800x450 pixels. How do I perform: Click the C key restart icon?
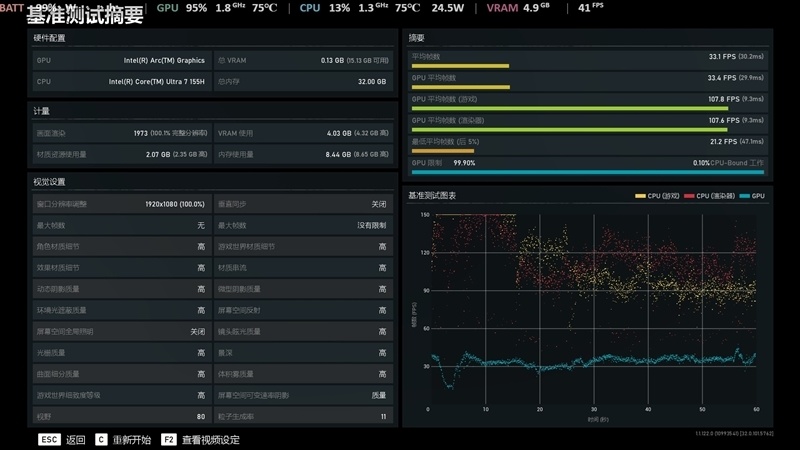(x=101, y=439)
